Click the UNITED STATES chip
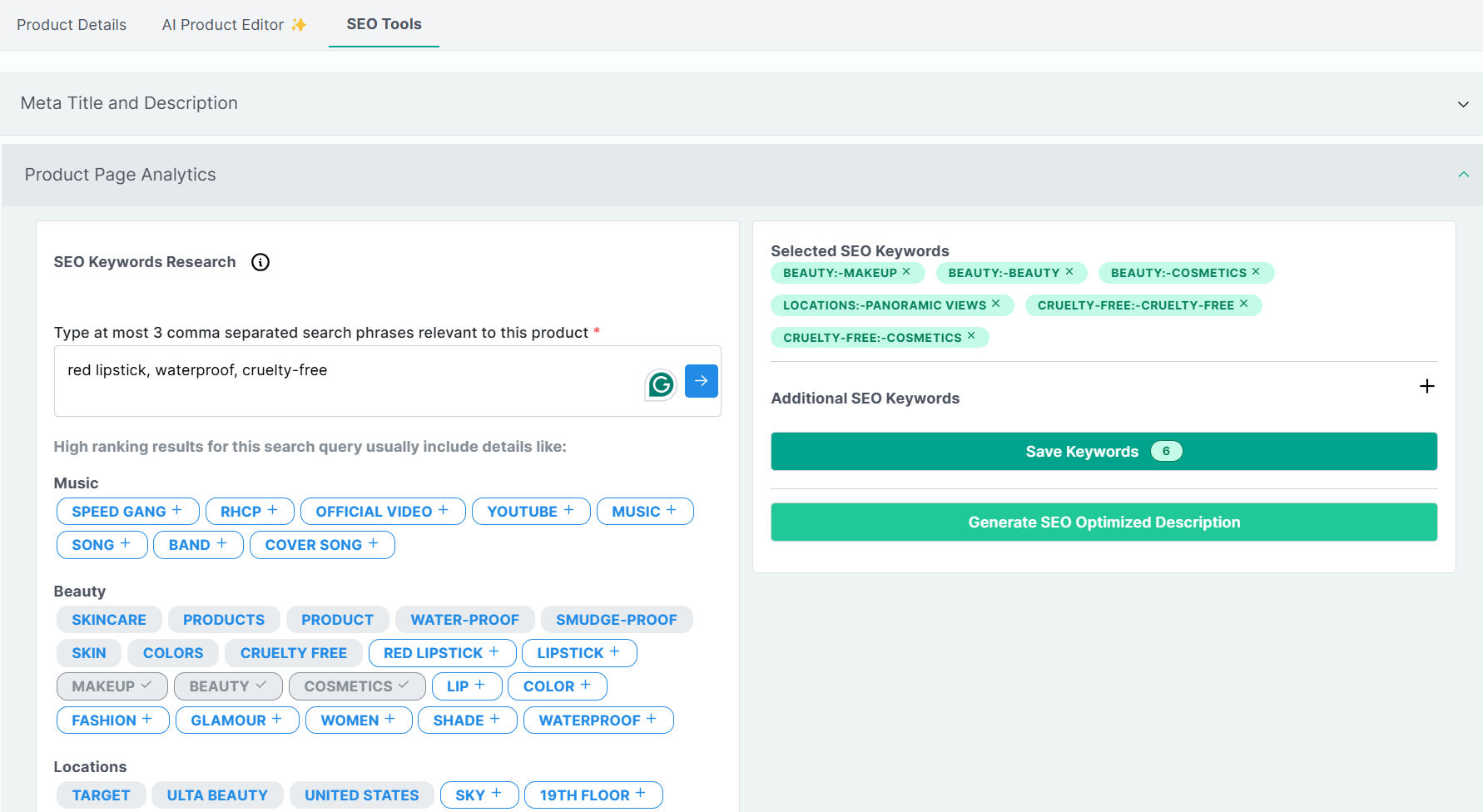Screen dimensions: 1483x812 [362, 795]
